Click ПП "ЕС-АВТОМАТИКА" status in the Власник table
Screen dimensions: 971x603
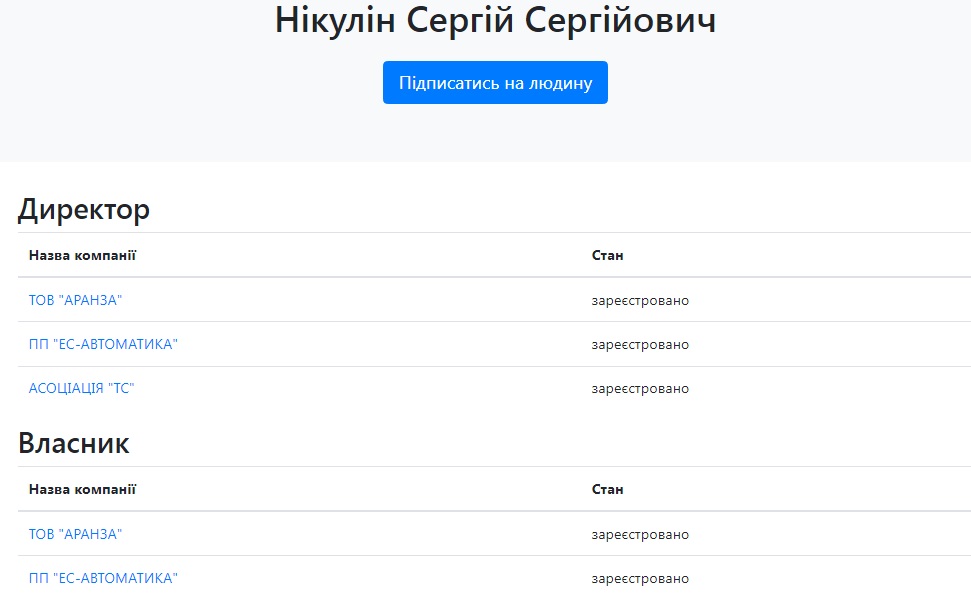640,579
